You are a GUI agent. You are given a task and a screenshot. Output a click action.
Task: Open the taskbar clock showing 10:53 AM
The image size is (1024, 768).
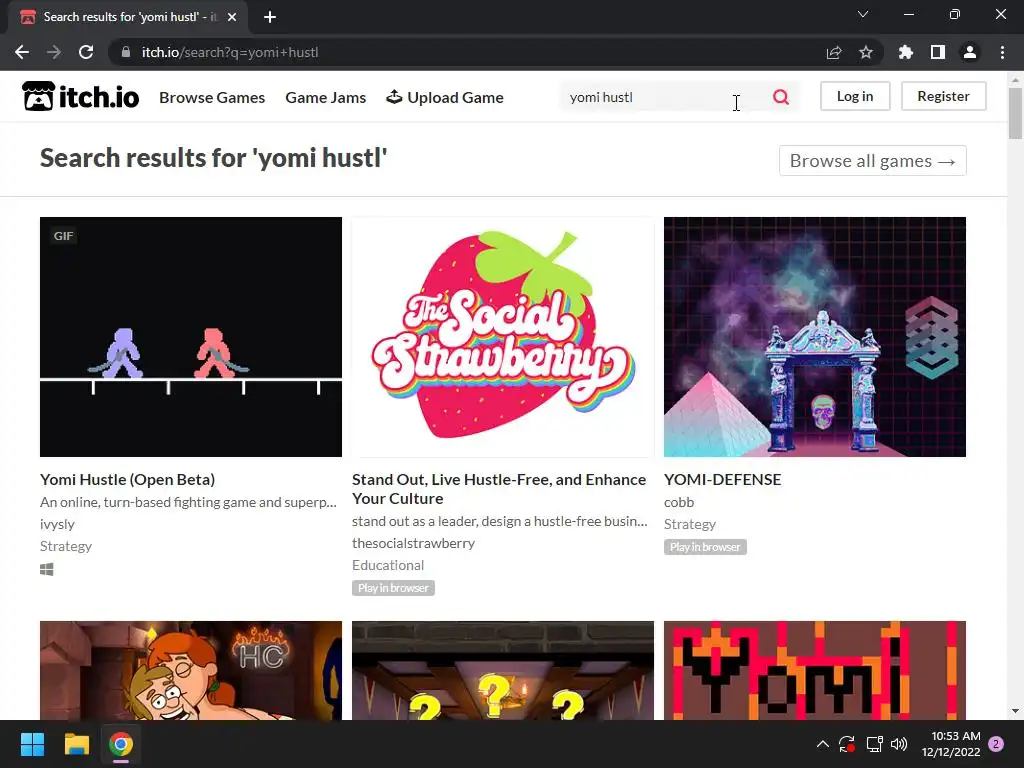tap(951, 744)
